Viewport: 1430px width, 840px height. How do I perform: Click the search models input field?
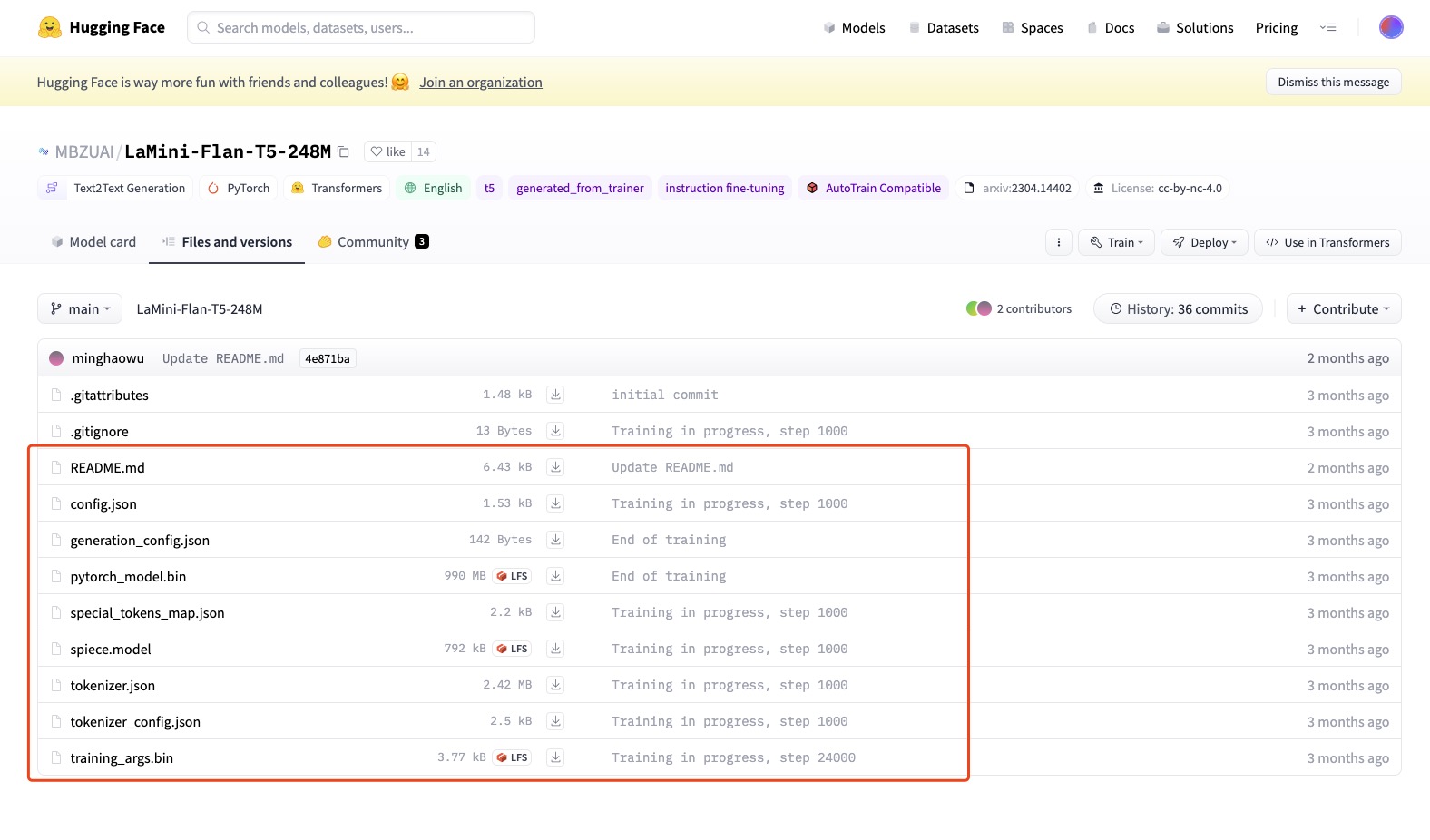pos(361,27)
